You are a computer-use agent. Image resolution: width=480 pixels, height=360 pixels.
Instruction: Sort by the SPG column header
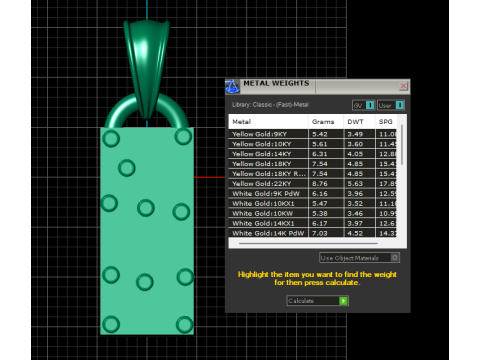[386, 122]
